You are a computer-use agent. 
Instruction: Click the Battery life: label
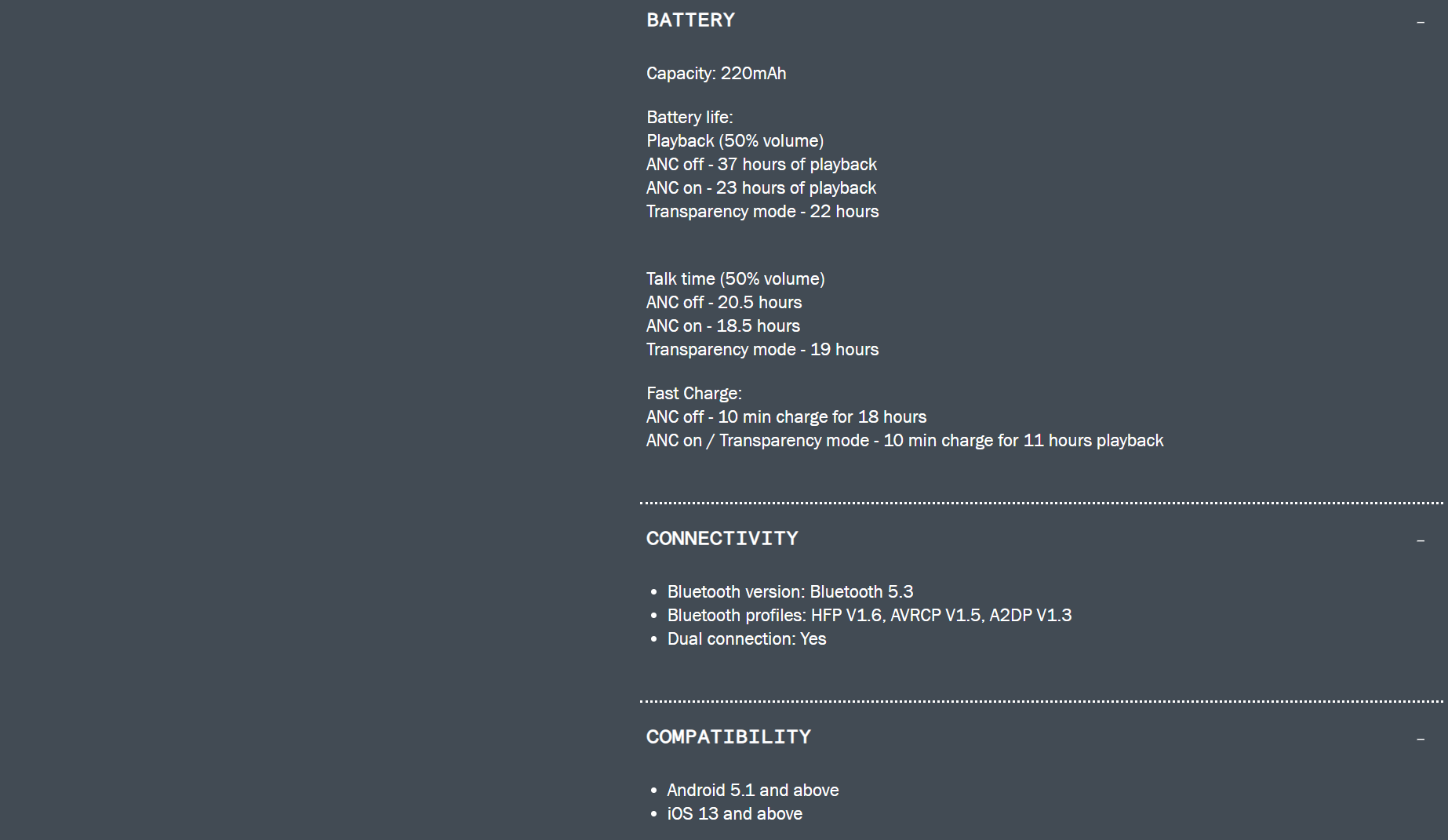[689, 118]
